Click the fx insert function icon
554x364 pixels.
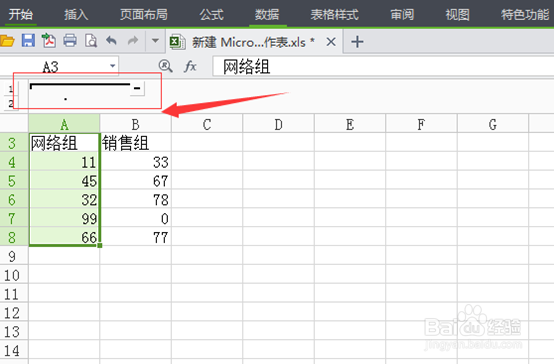(x=190, y=66)
